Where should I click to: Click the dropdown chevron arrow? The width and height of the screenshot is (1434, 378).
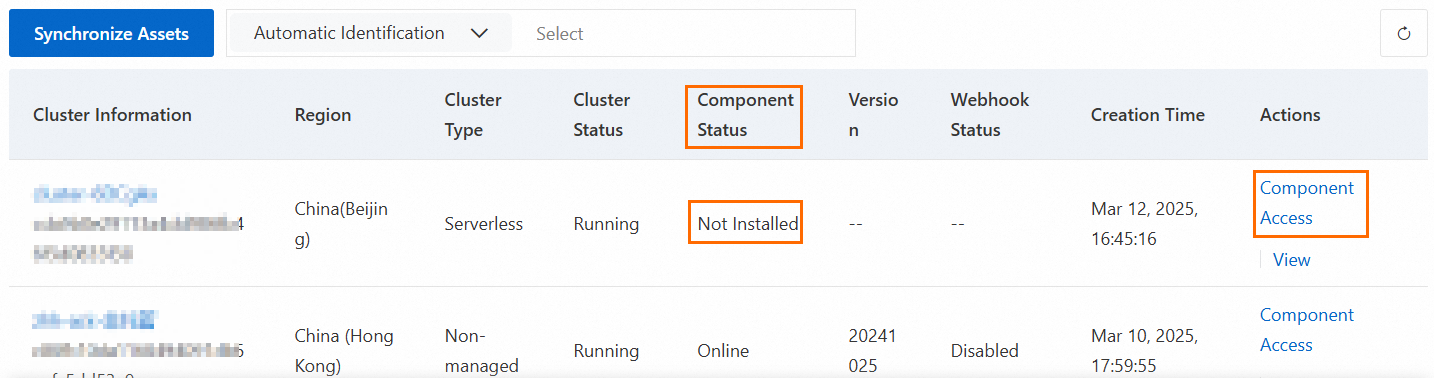pos(479,33)
